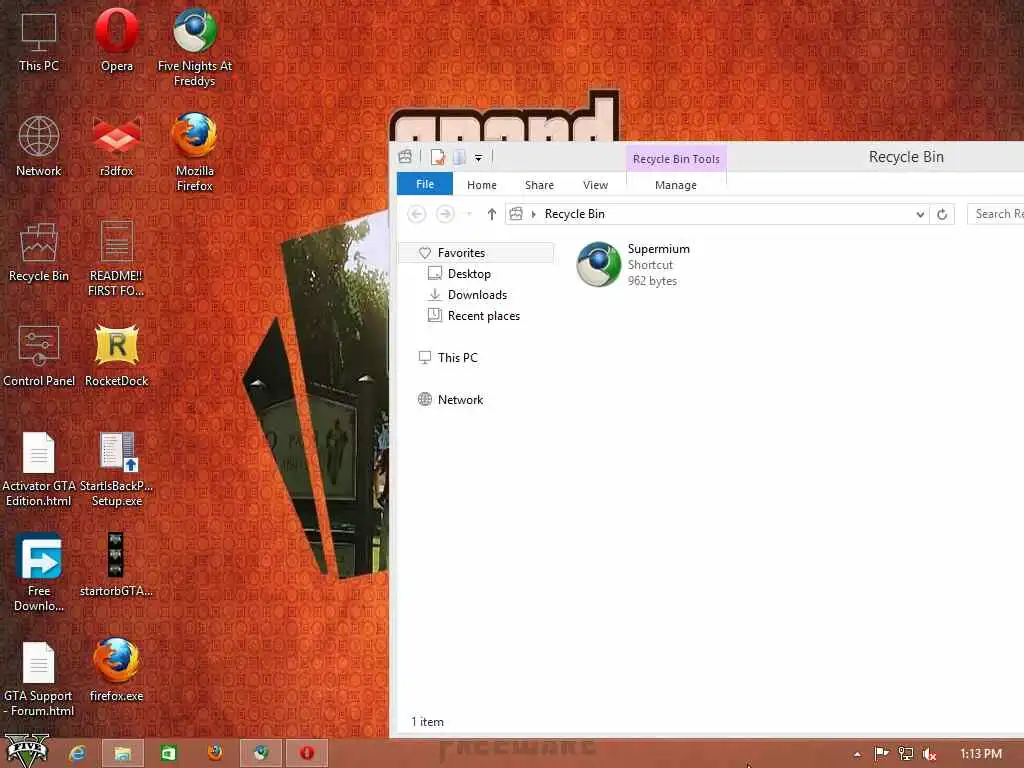Screen dimensions: 1024x768
Task: Click the GTA Five Start button
Action: pos(27,751)
